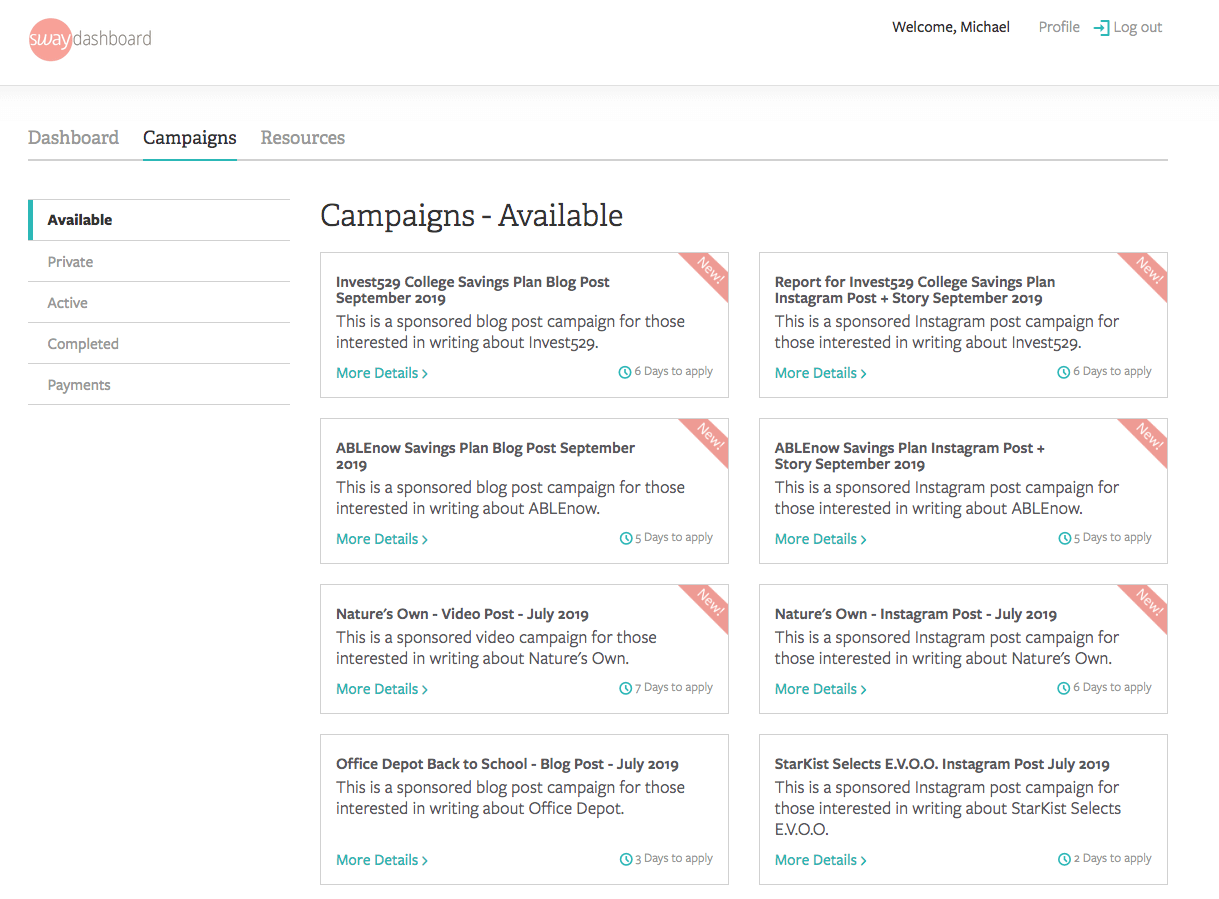Click "2 Days to apply" on StarKist card

pos(1112,859)
